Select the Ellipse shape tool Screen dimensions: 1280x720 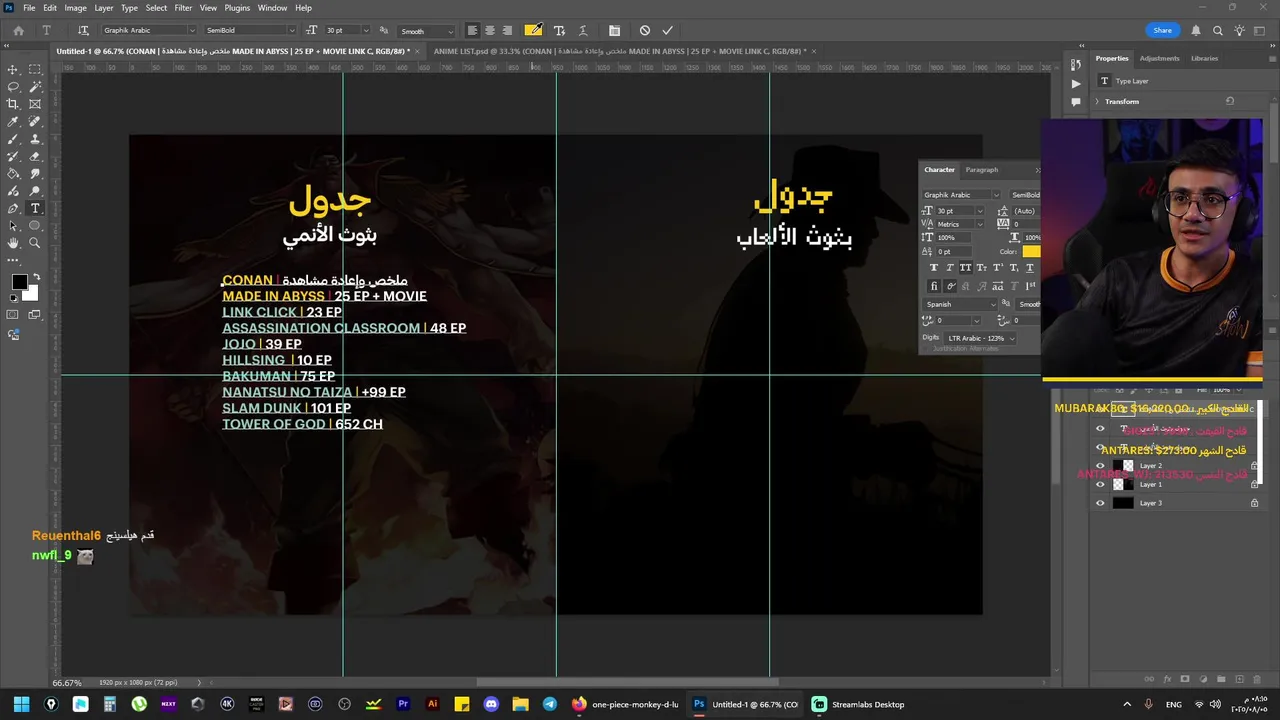(x=35, y=226)
